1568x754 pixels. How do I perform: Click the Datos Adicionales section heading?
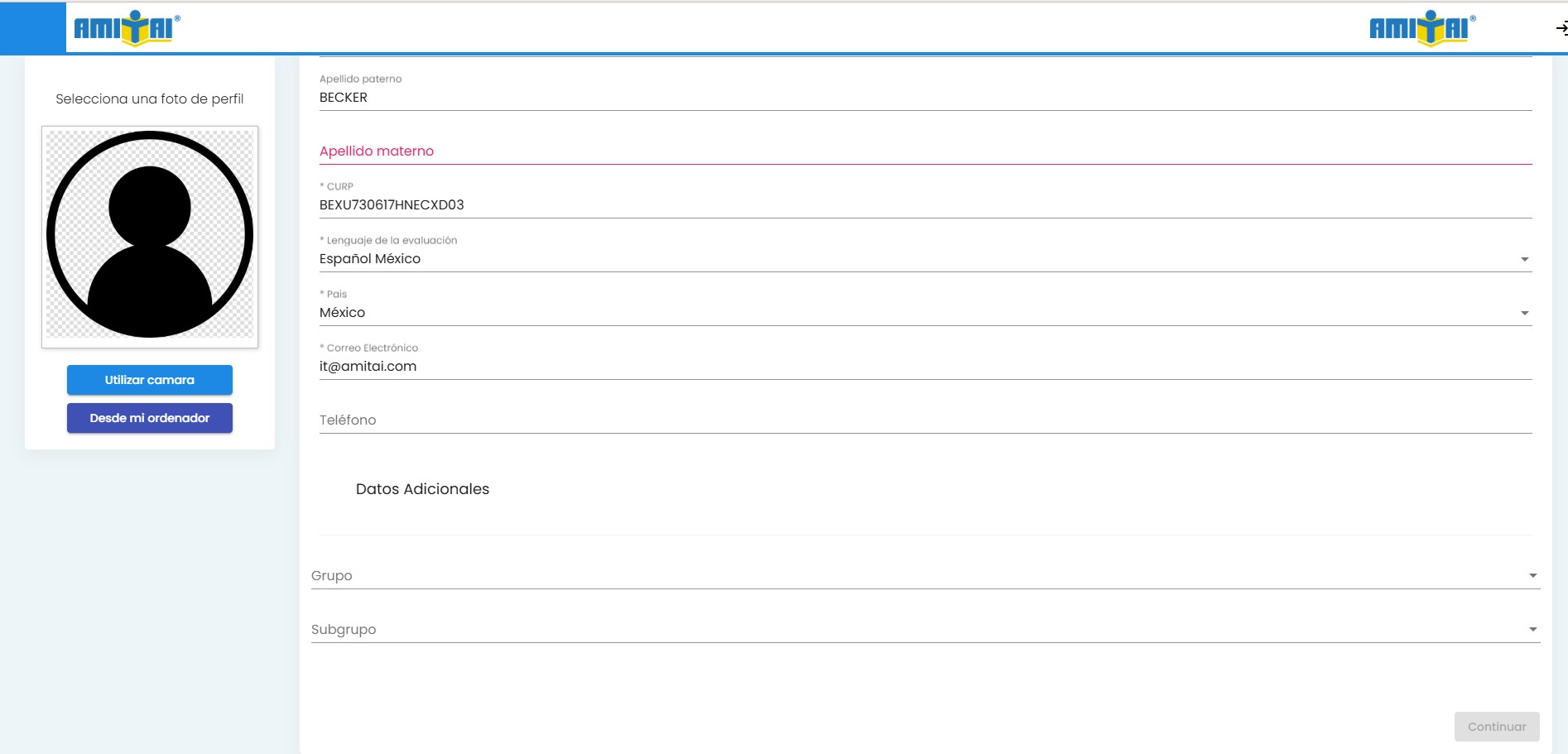pos(422,489)
